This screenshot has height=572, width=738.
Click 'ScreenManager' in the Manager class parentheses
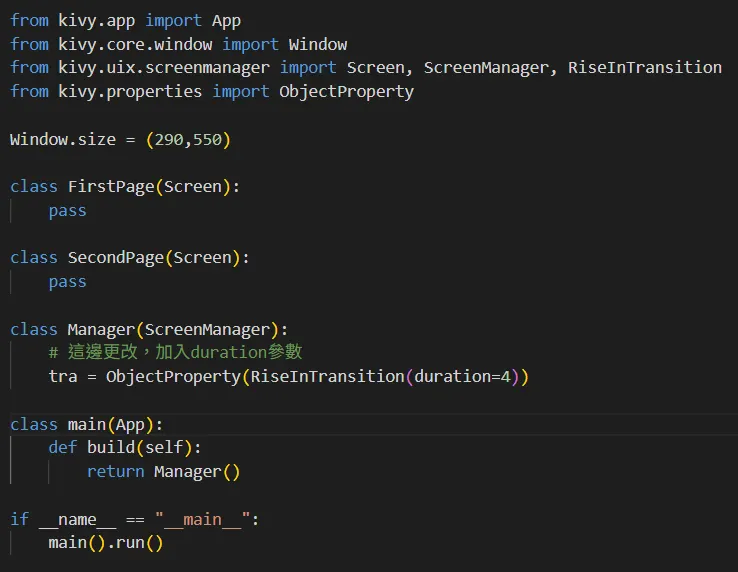click(x=207, y=330)
